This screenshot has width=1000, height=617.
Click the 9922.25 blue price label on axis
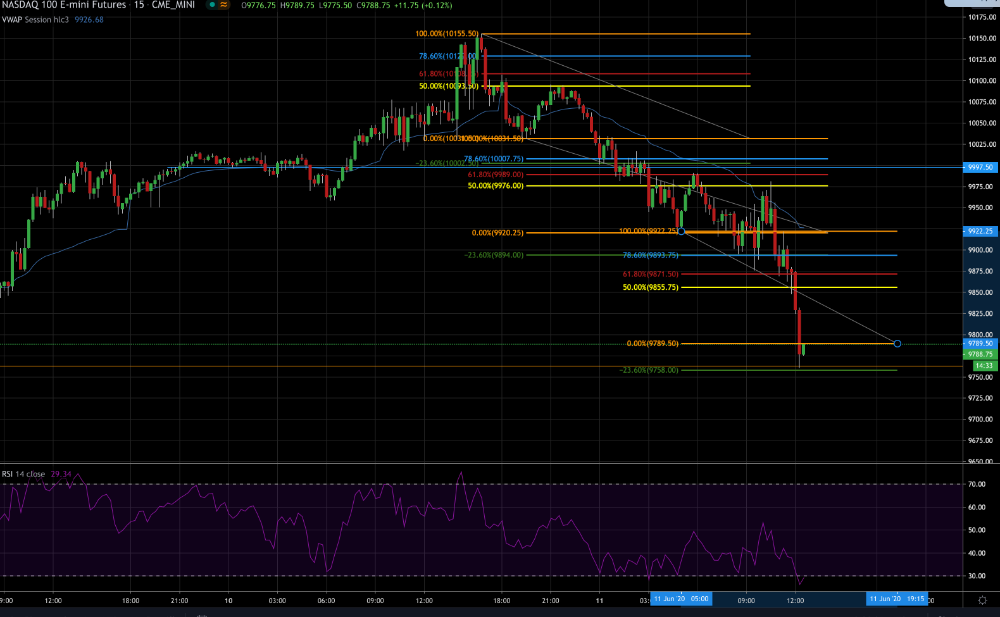[980, 231]
